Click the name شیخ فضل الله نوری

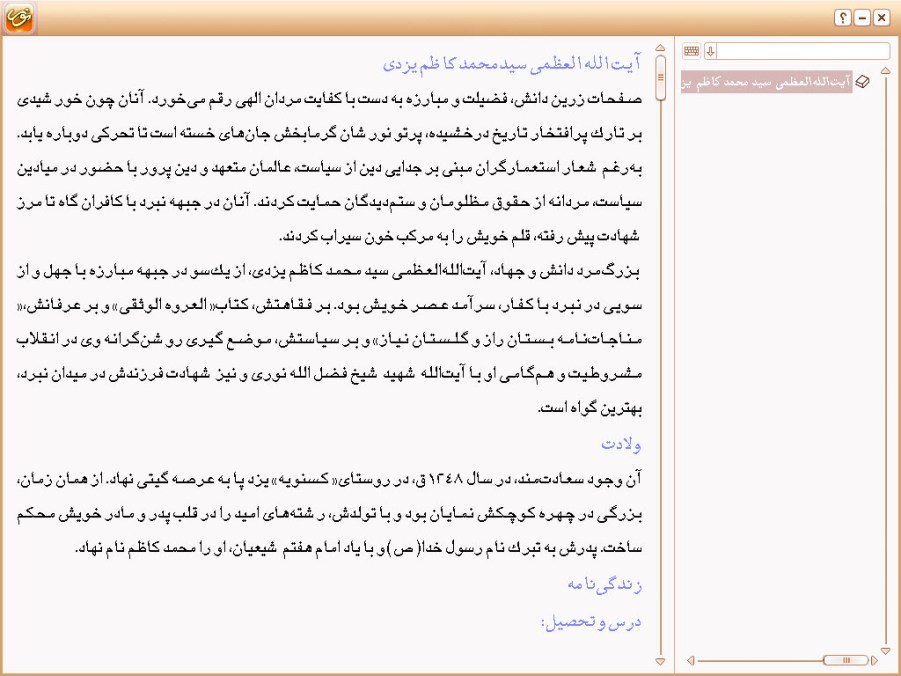coord(314,374)
